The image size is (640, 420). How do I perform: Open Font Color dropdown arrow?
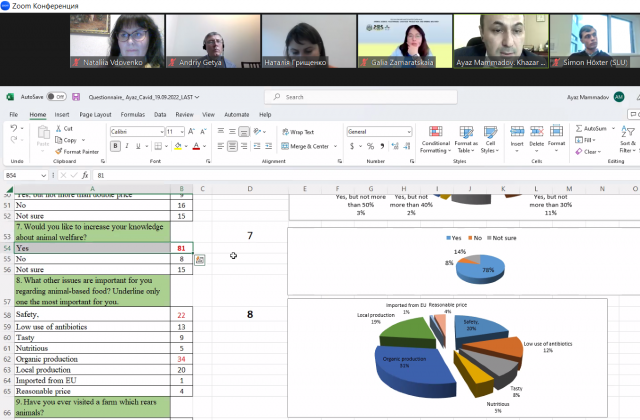204,146
